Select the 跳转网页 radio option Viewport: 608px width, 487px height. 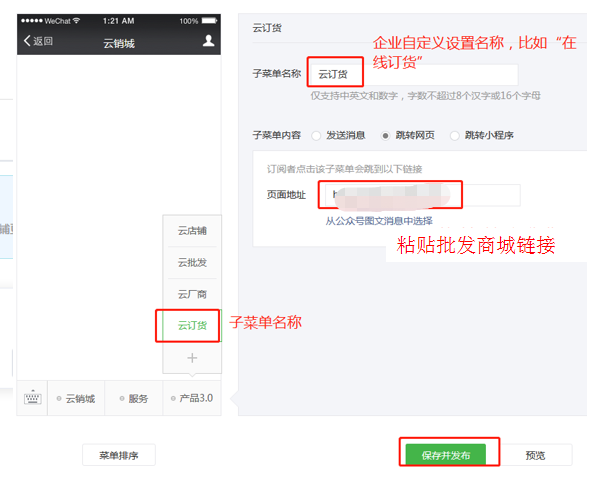pos(385,135)
